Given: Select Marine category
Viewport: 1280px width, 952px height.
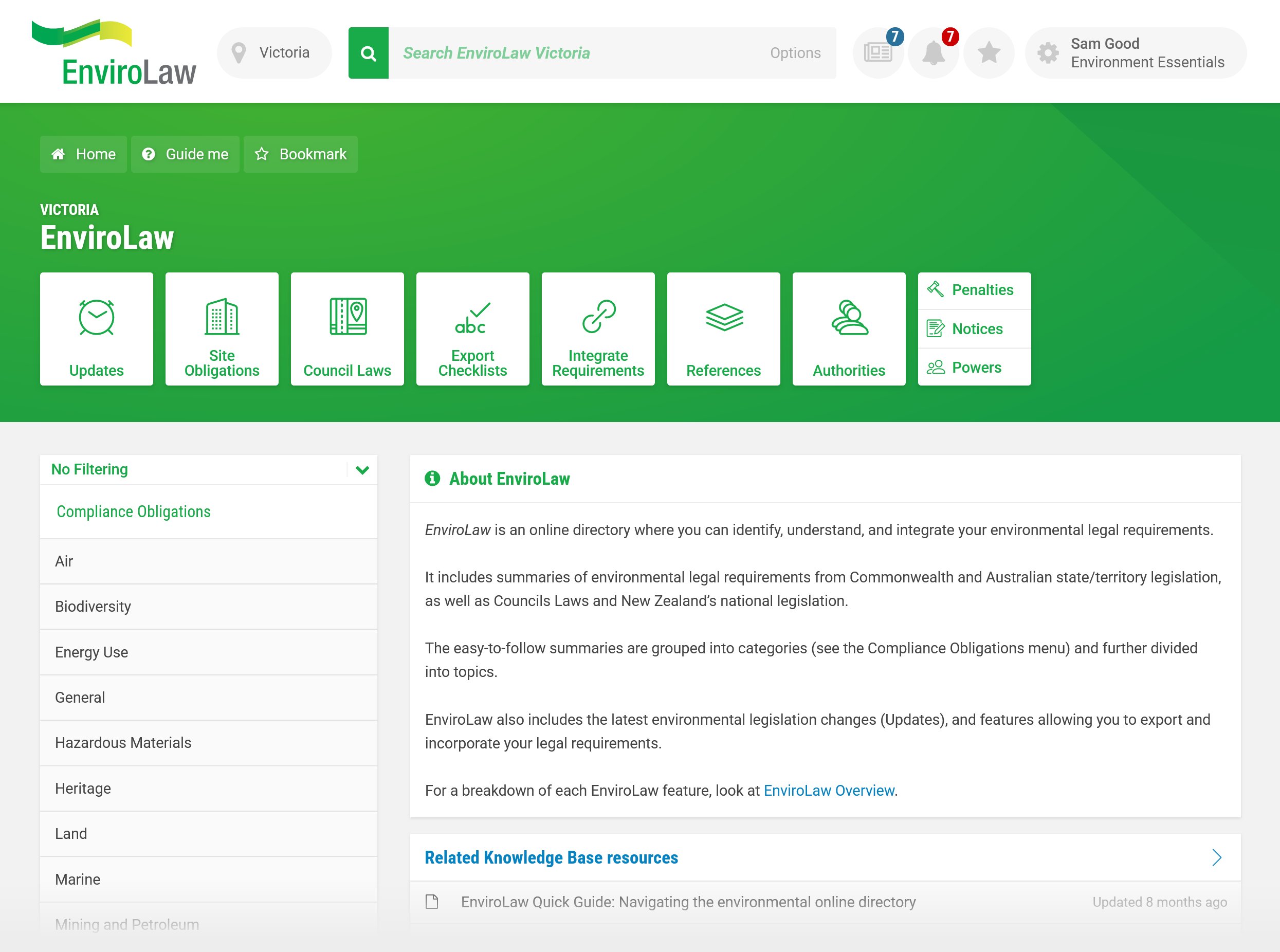Looking at the screenshot, I should (209, 880).
